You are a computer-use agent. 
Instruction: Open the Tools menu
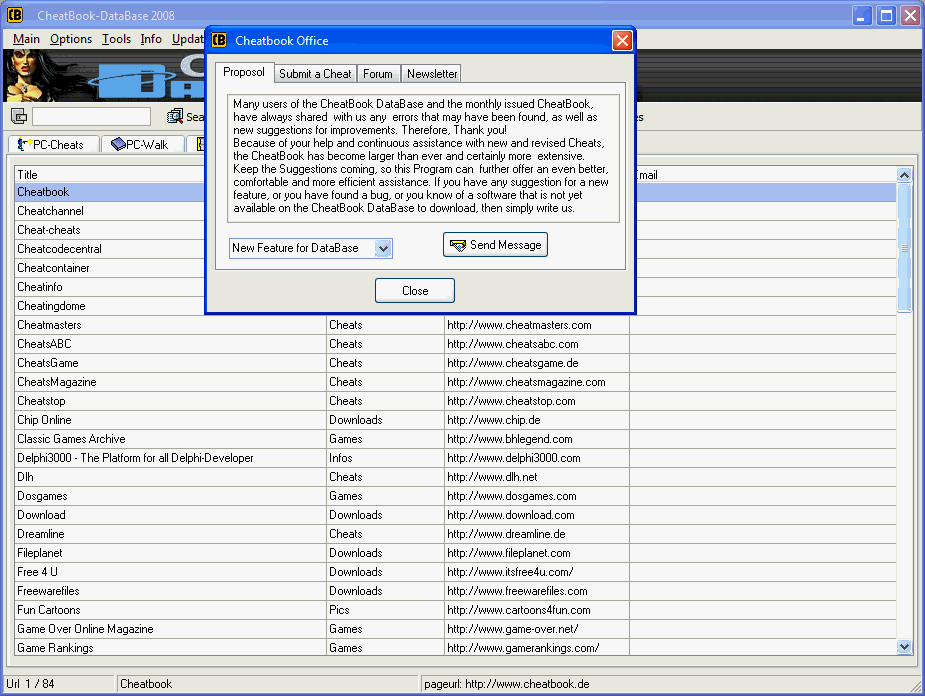pyautogui.click(x=116, y=39)
